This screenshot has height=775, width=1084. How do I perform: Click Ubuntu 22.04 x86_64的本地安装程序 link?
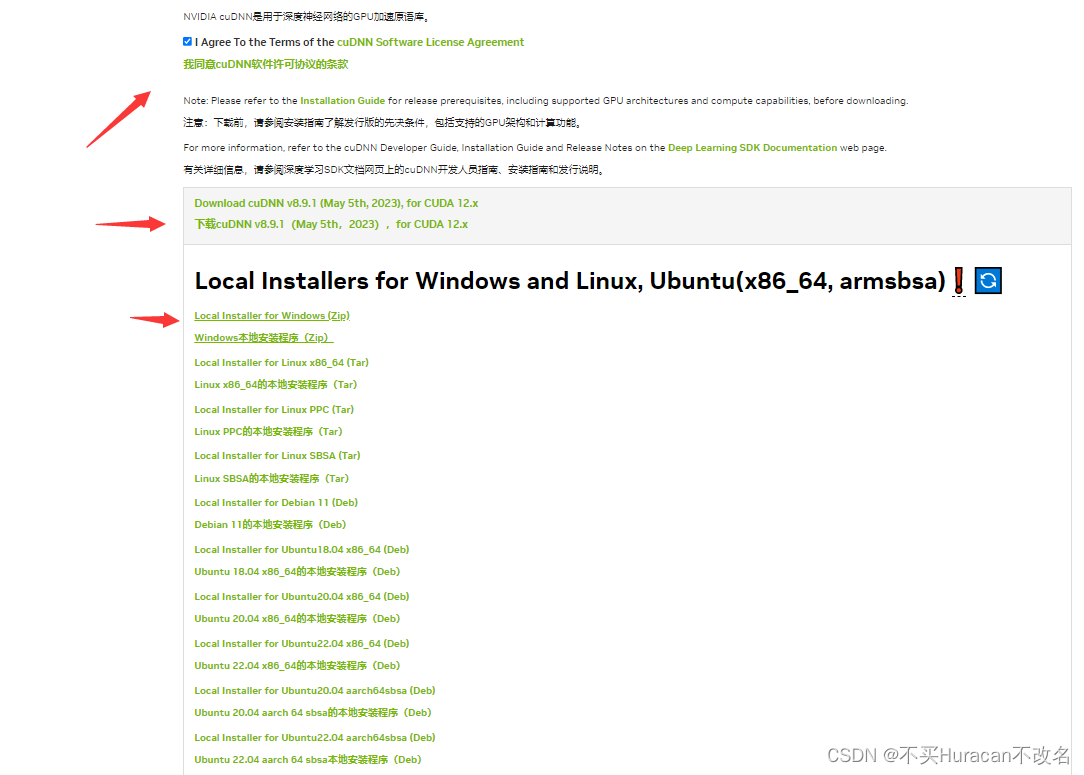[x=297, y=666]
